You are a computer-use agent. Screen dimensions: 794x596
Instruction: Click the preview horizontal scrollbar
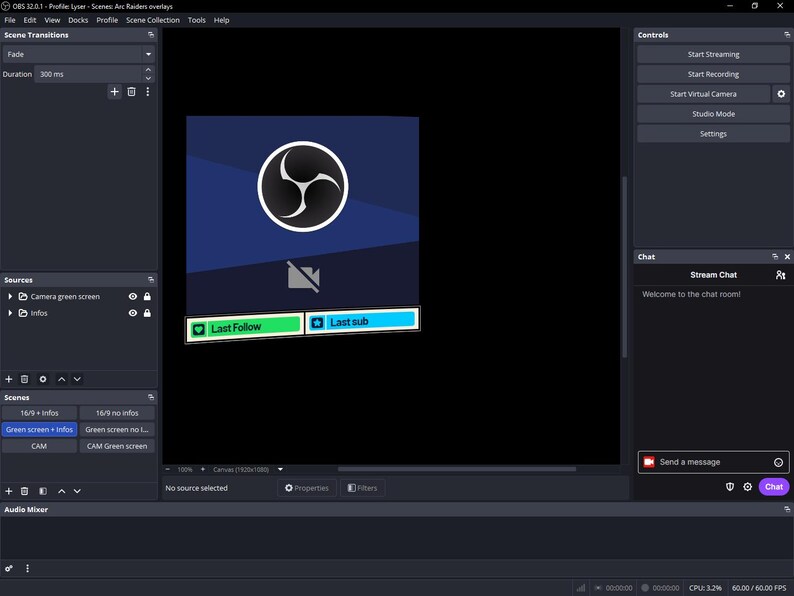pos(457,469)
